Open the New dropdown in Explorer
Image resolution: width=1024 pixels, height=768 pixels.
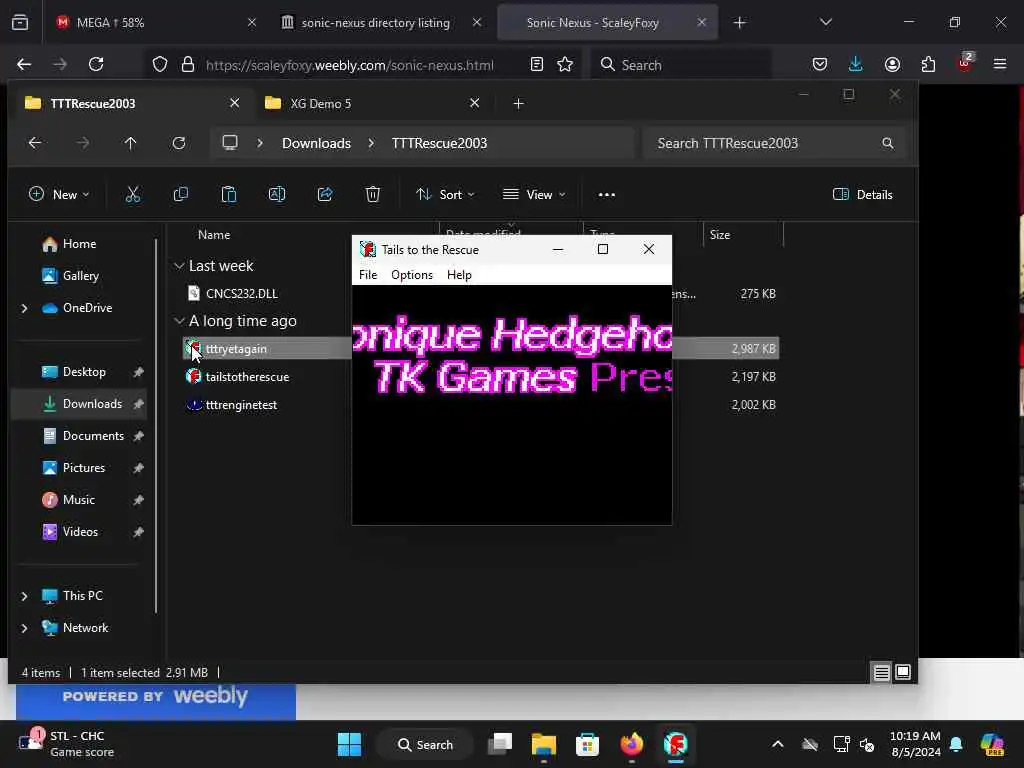point(59,195)
